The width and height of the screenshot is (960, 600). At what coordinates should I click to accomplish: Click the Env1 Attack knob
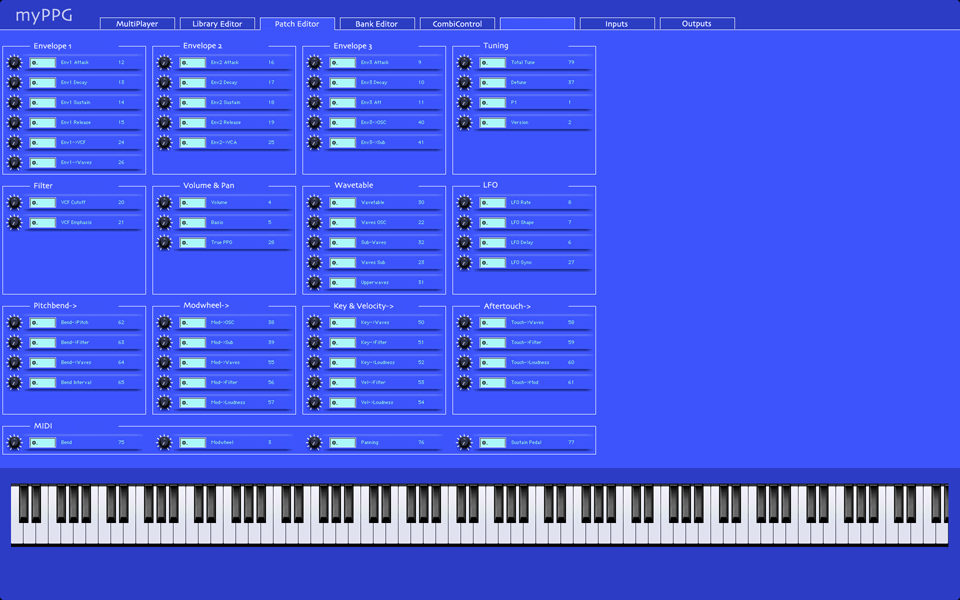[14, 62]
